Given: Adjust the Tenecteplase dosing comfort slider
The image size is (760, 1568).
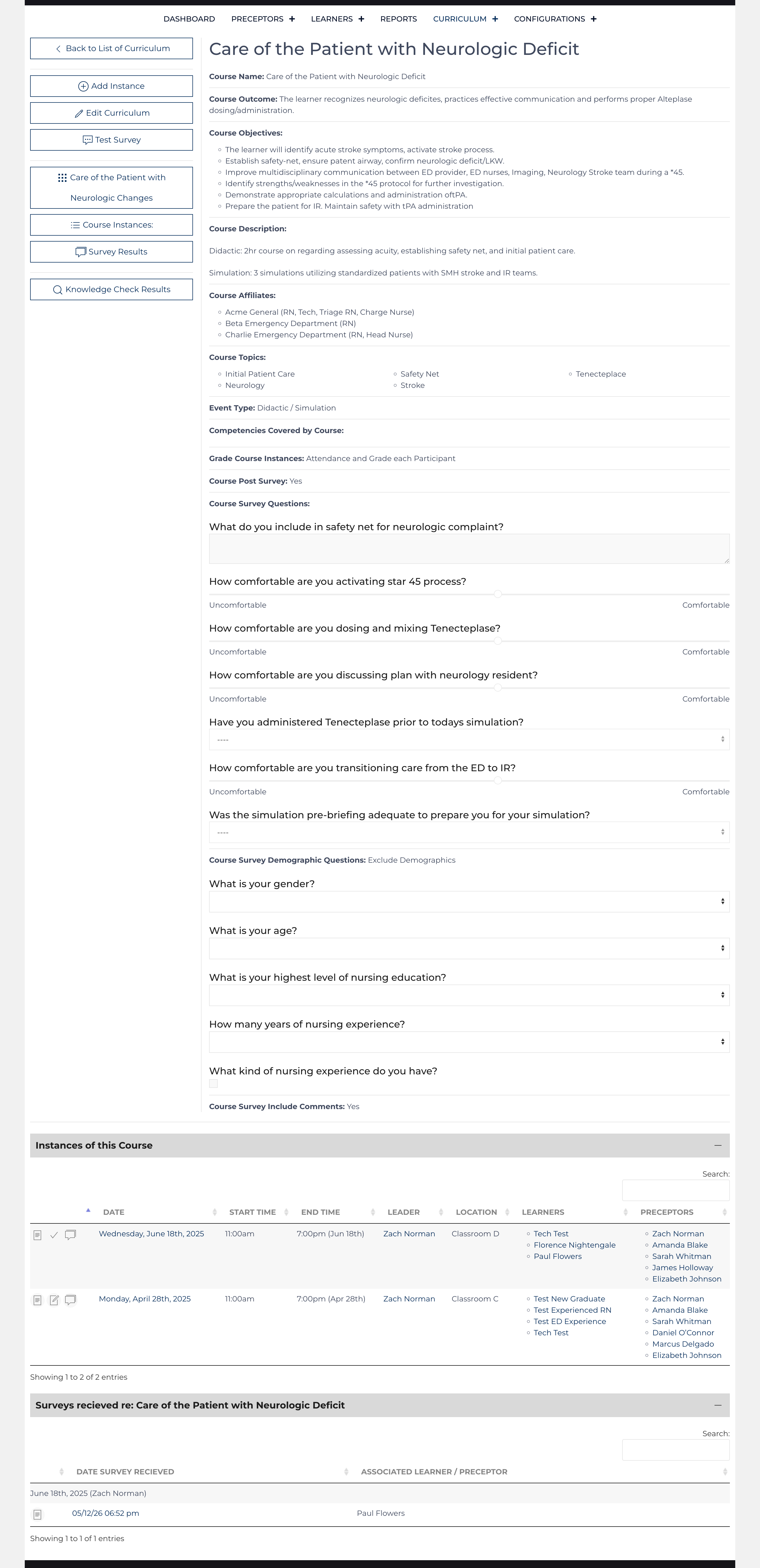Looking at the screenshot, I should 498,640.
